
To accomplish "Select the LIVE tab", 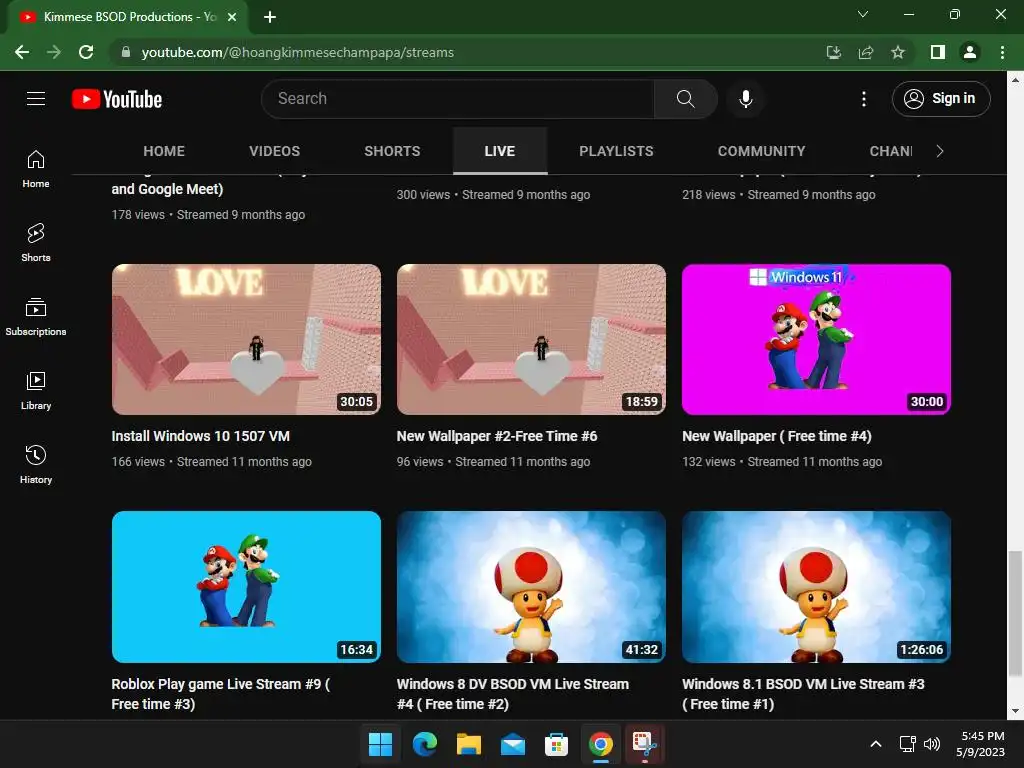I will tap(500, 151).
